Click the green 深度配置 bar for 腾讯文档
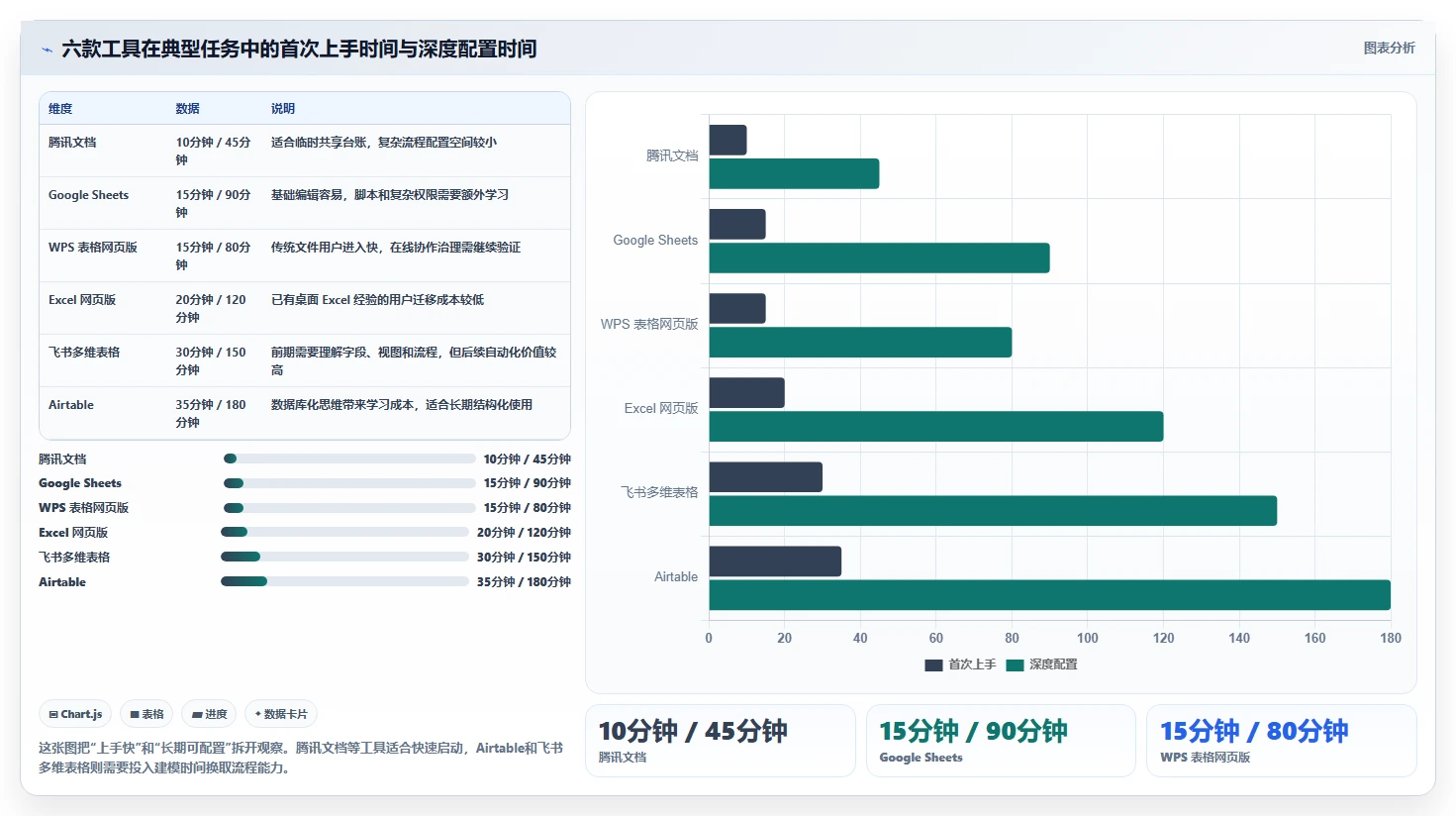 tap(794, 173)
